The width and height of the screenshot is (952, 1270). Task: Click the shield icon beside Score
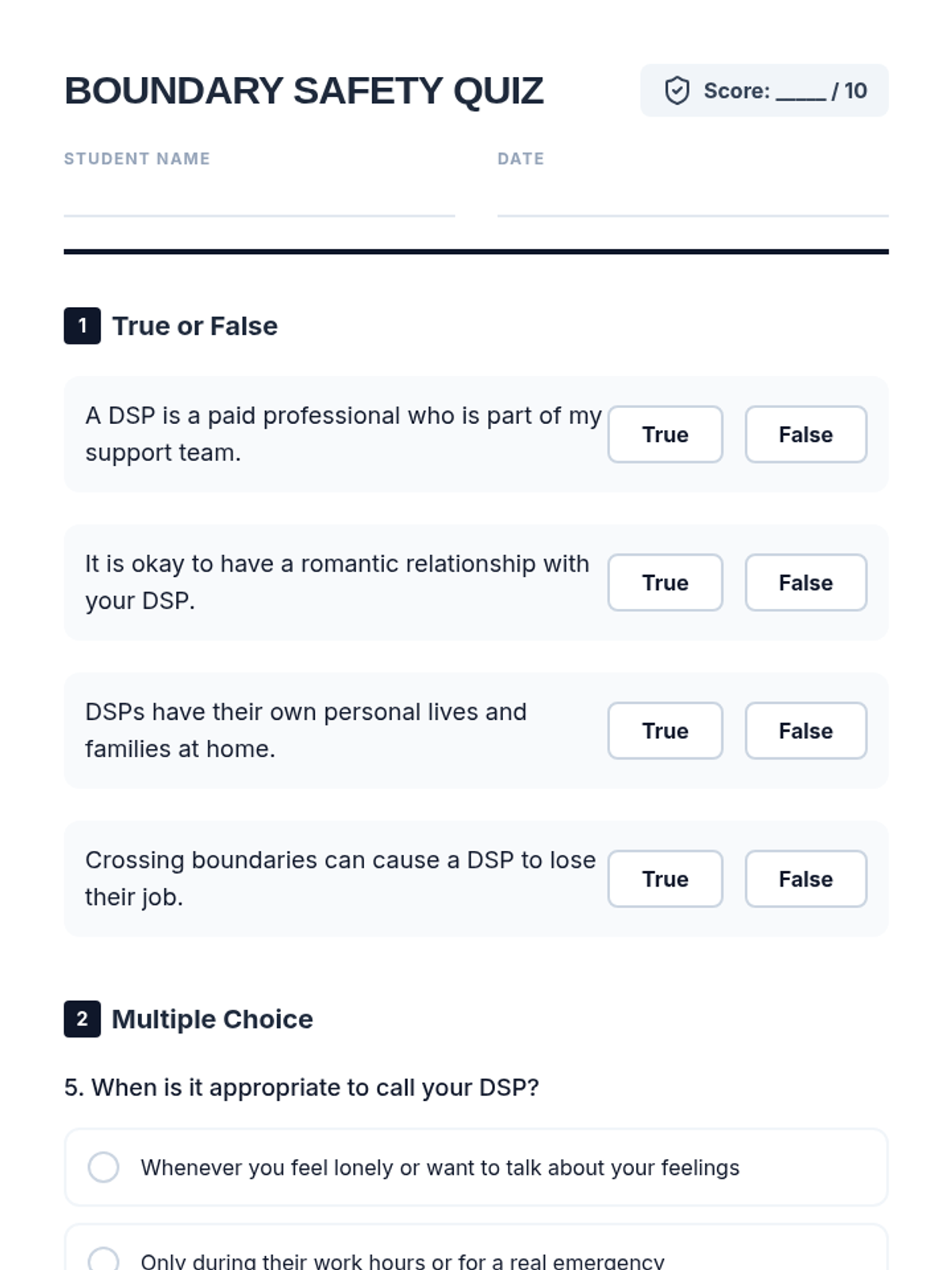[x=677, y=90]
